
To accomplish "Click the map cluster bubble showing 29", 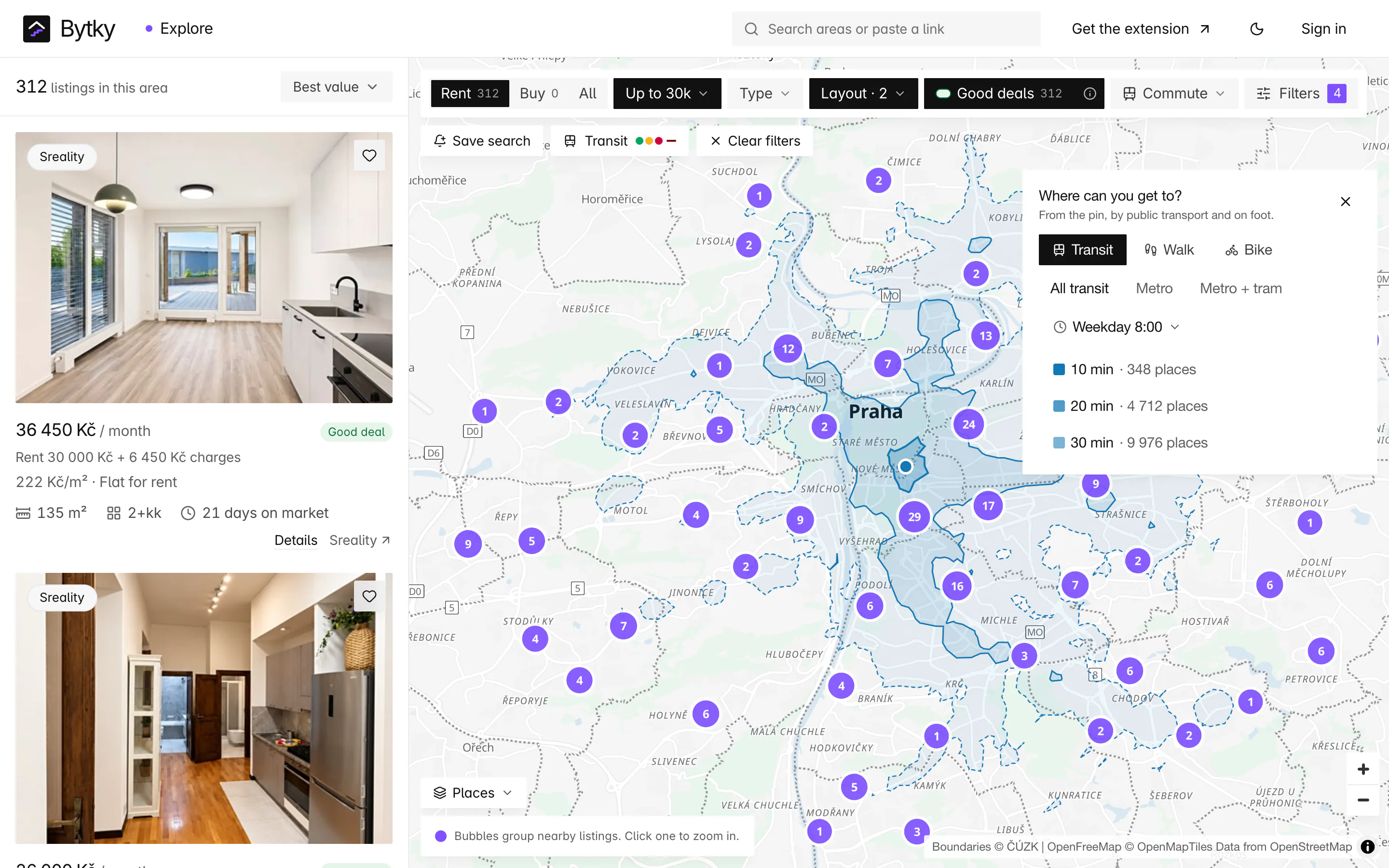I will tap(914, 516).
